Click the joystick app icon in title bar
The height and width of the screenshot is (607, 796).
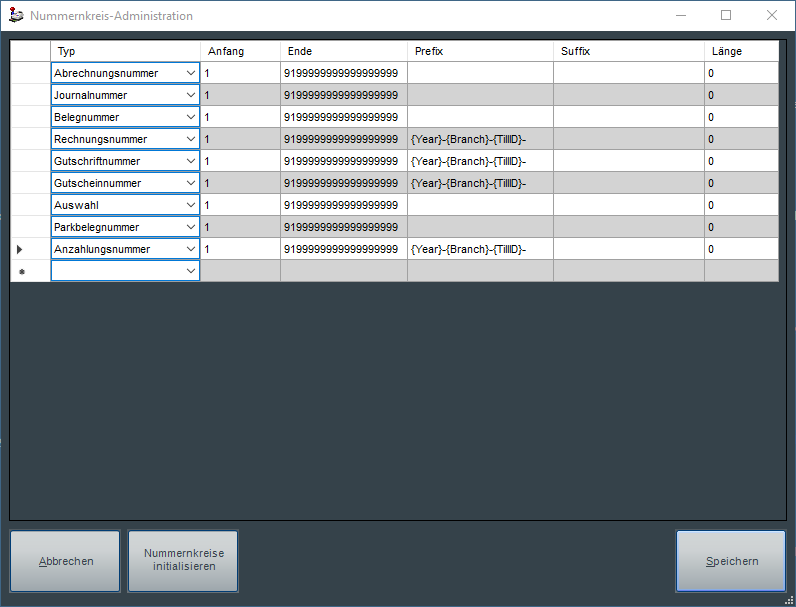[17, 16]
